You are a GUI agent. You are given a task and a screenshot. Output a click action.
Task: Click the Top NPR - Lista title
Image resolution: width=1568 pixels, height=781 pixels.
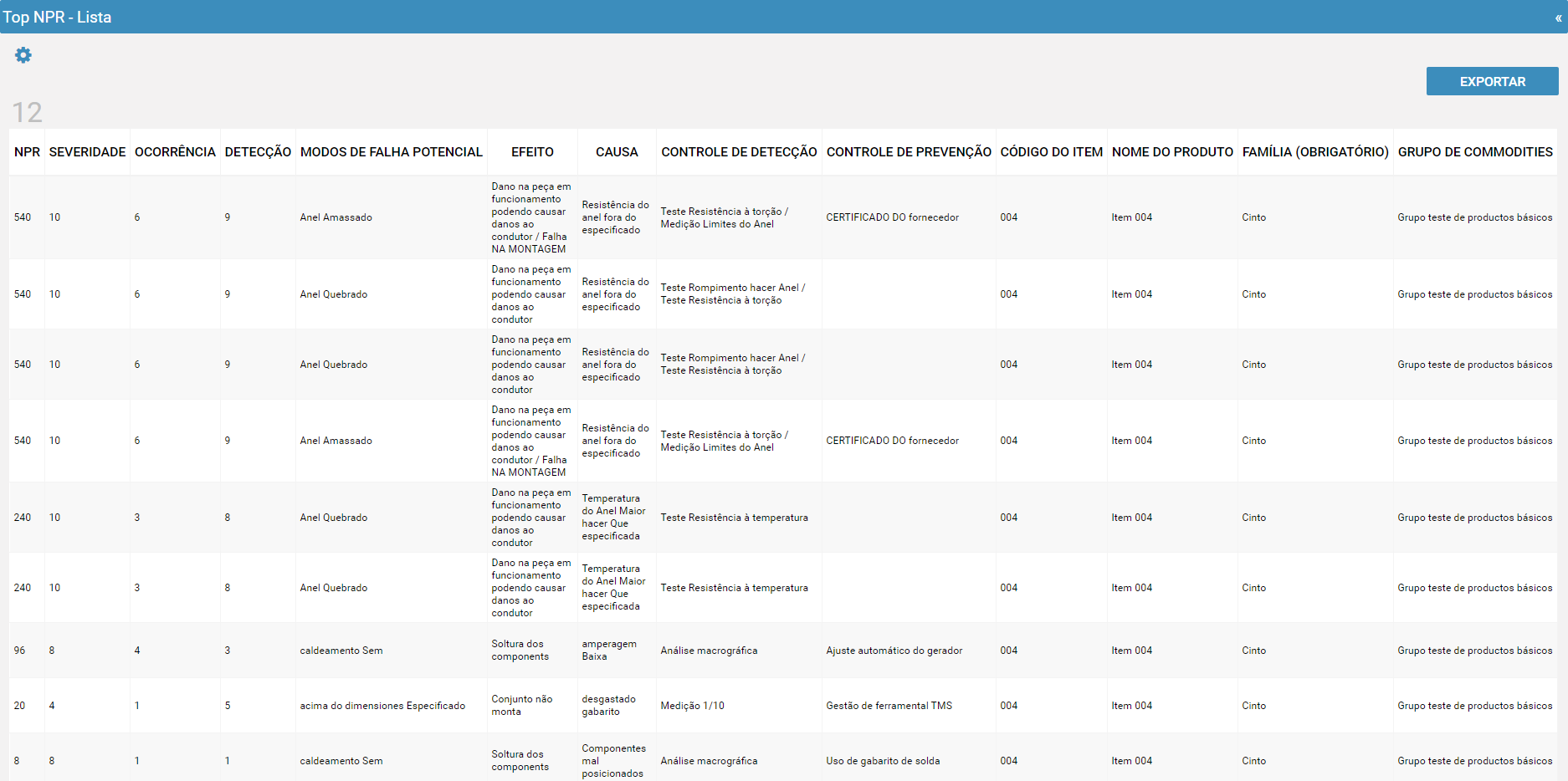click(57, 18)
